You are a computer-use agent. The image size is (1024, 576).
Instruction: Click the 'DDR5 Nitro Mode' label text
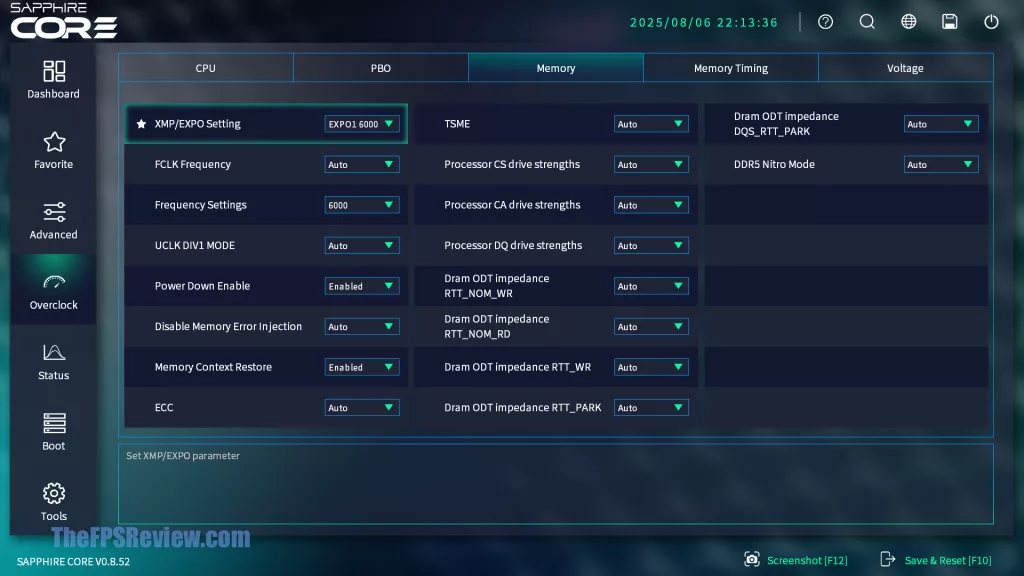click(775, 165)
